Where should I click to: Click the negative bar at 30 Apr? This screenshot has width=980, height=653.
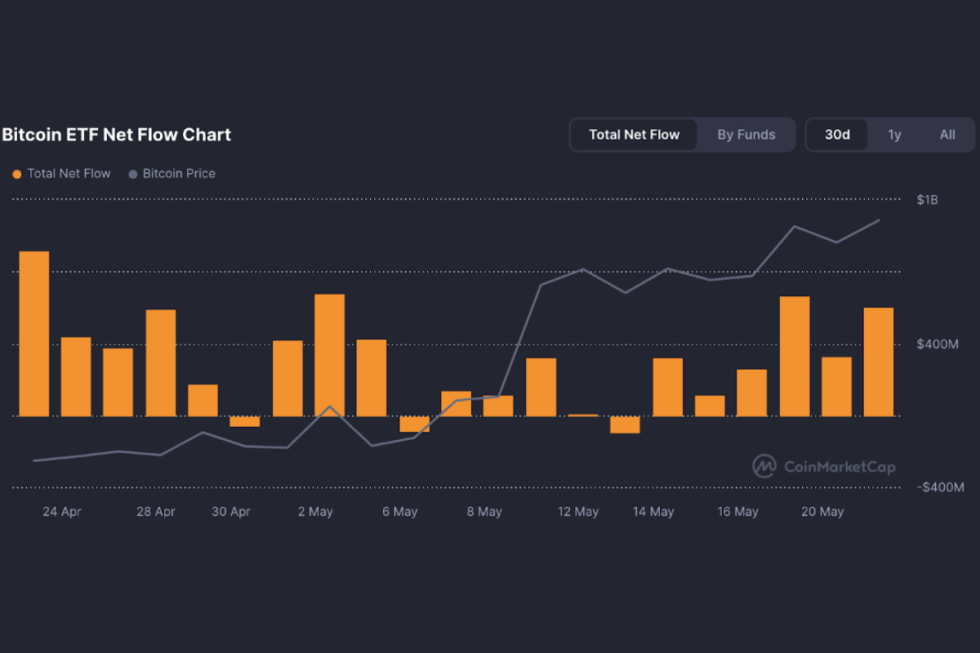[244, 421]
